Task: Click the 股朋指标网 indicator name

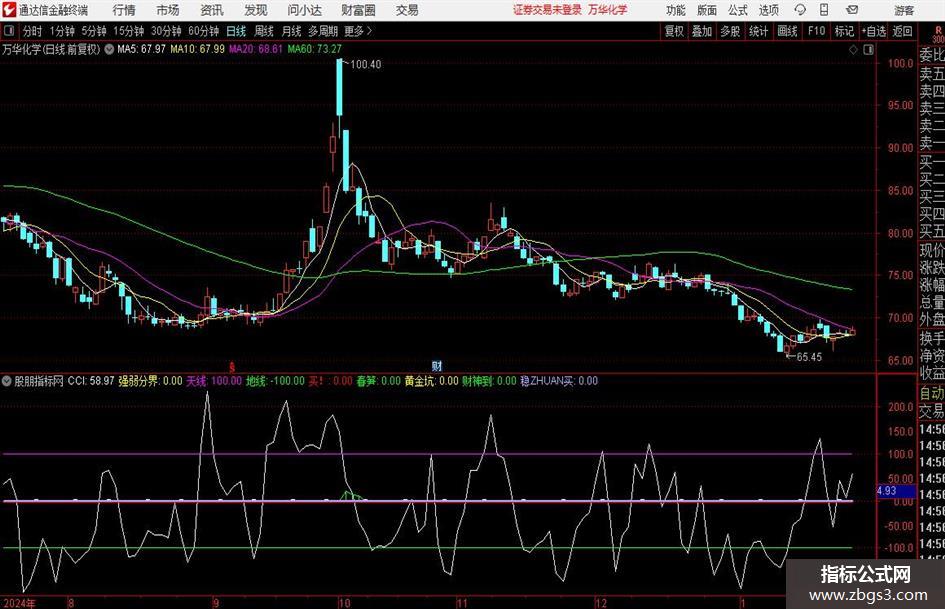Action: point(39,381)
